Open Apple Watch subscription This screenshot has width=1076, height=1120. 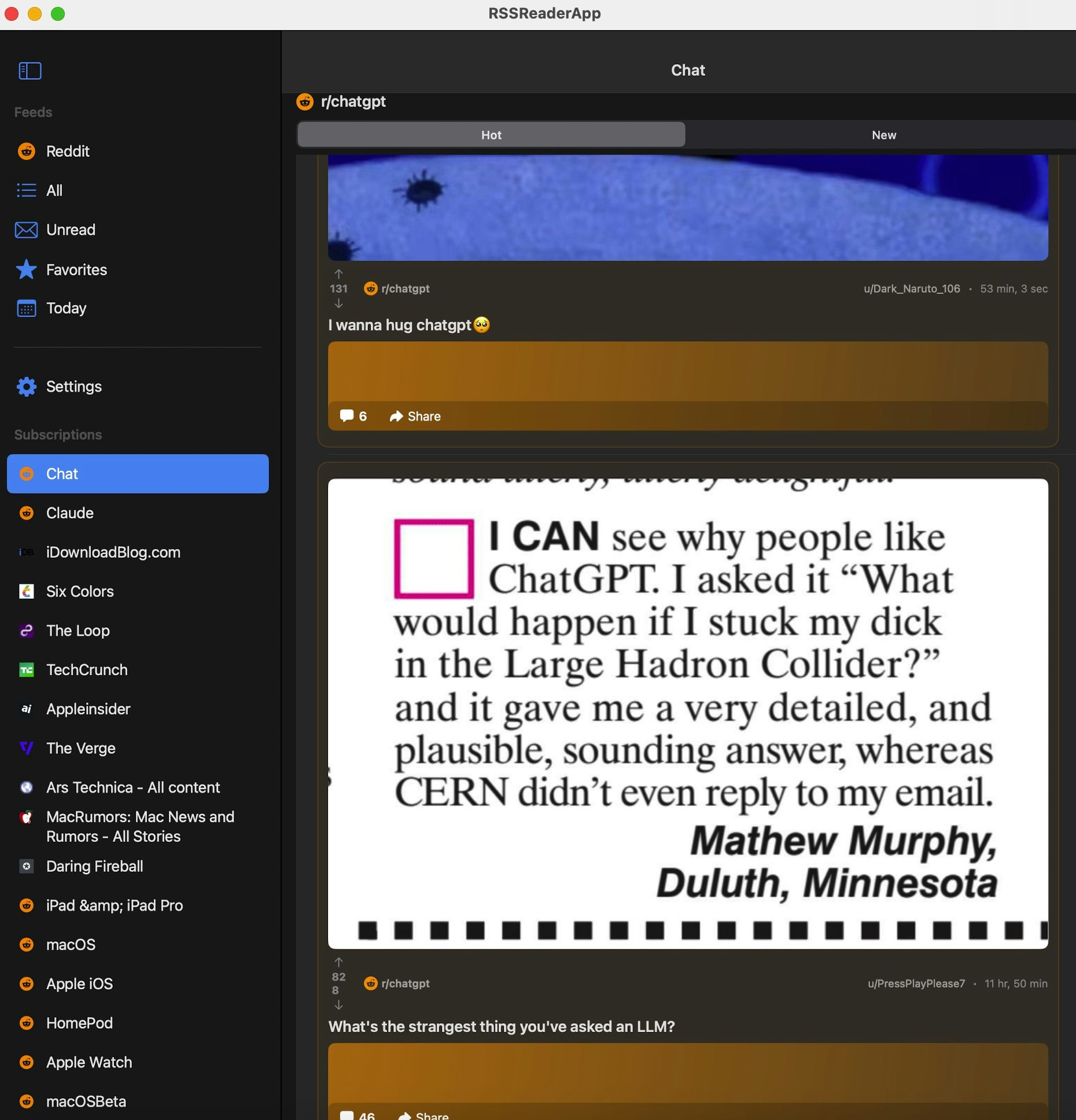point(138,1062)
